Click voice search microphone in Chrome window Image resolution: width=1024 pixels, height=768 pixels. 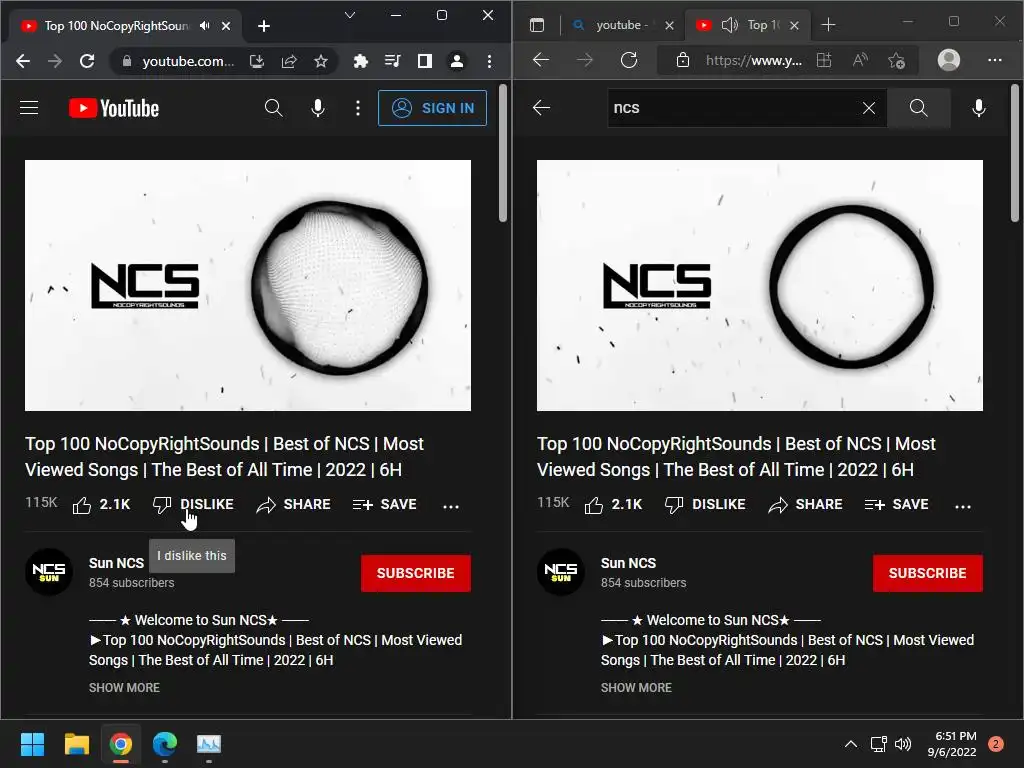pos(317,108)
